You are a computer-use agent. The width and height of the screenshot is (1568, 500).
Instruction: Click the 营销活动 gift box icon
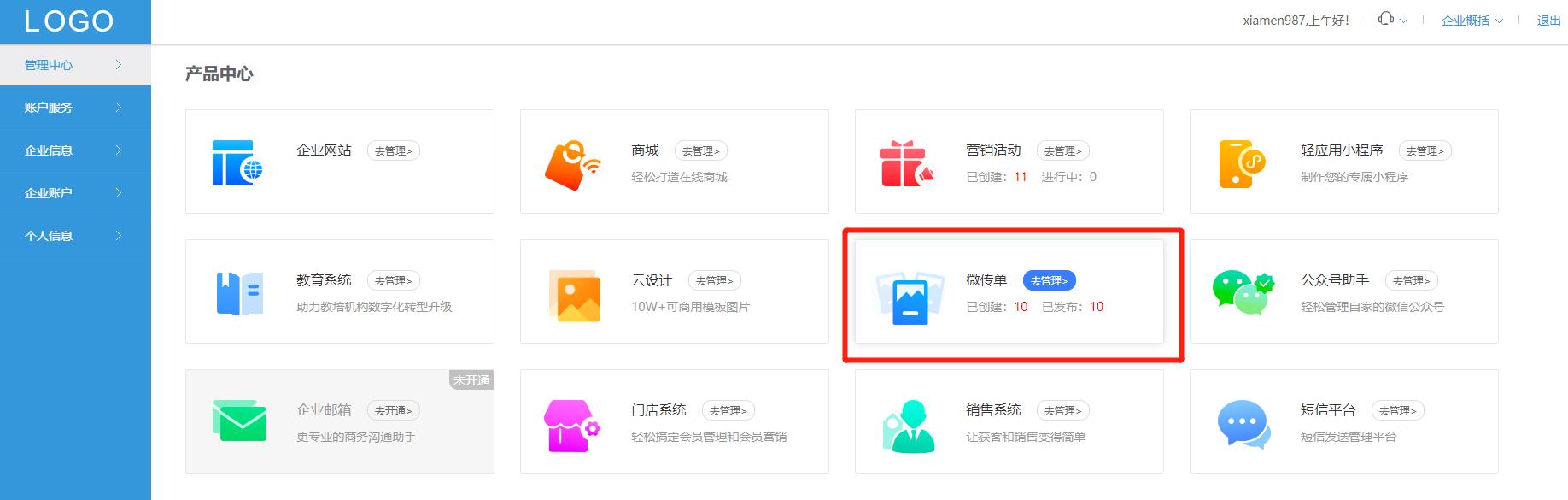(x=907, y=163)
